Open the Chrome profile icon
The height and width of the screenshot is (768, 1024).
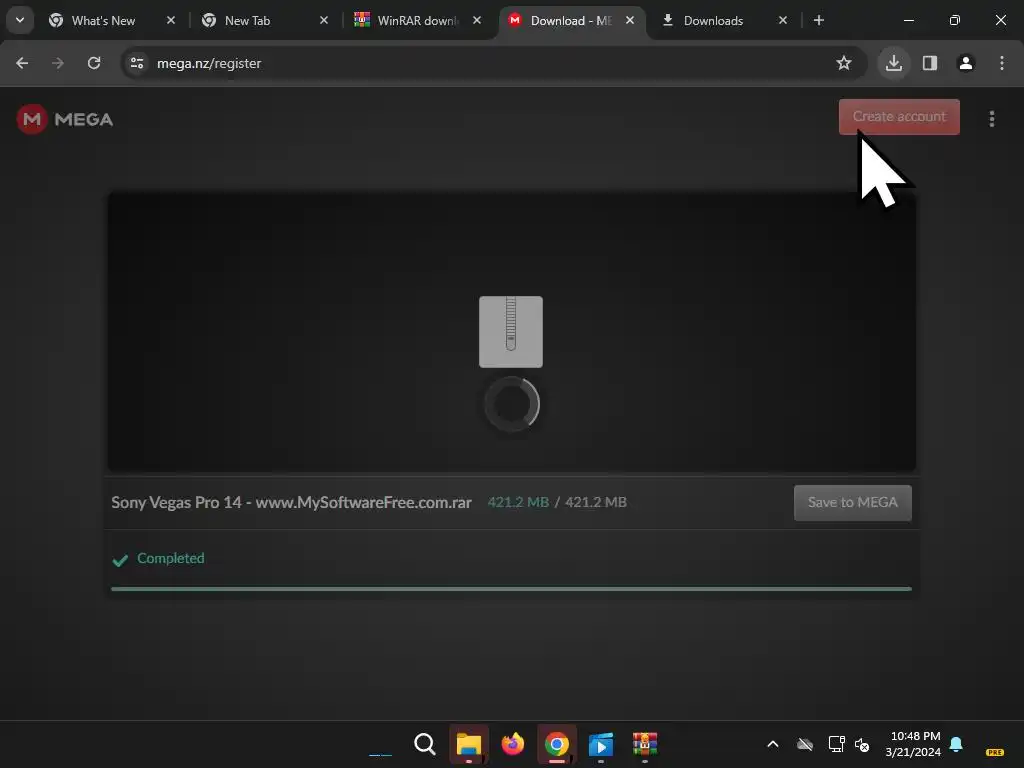(966, 63)
